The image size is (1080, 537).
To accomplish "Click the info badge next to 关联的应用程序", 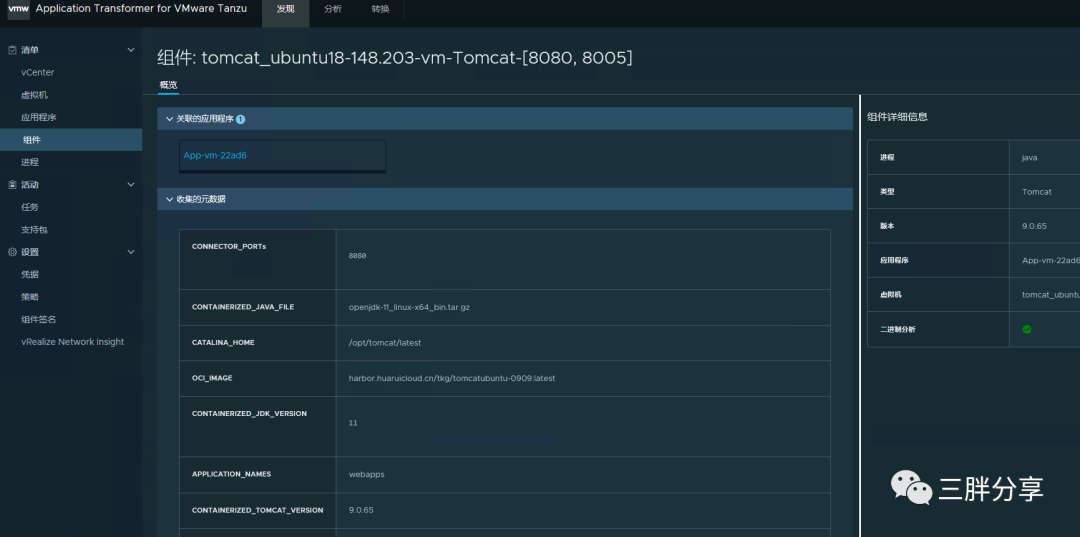I will 240,119.
